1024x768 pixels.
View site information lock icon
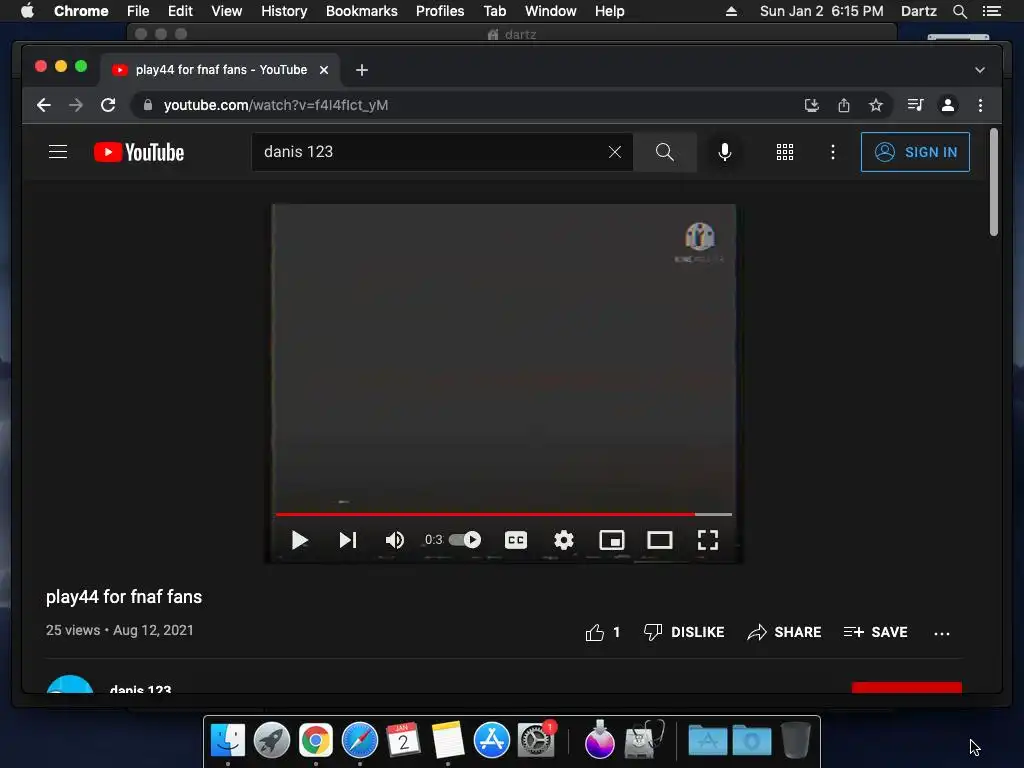click(x=148, y=105)
